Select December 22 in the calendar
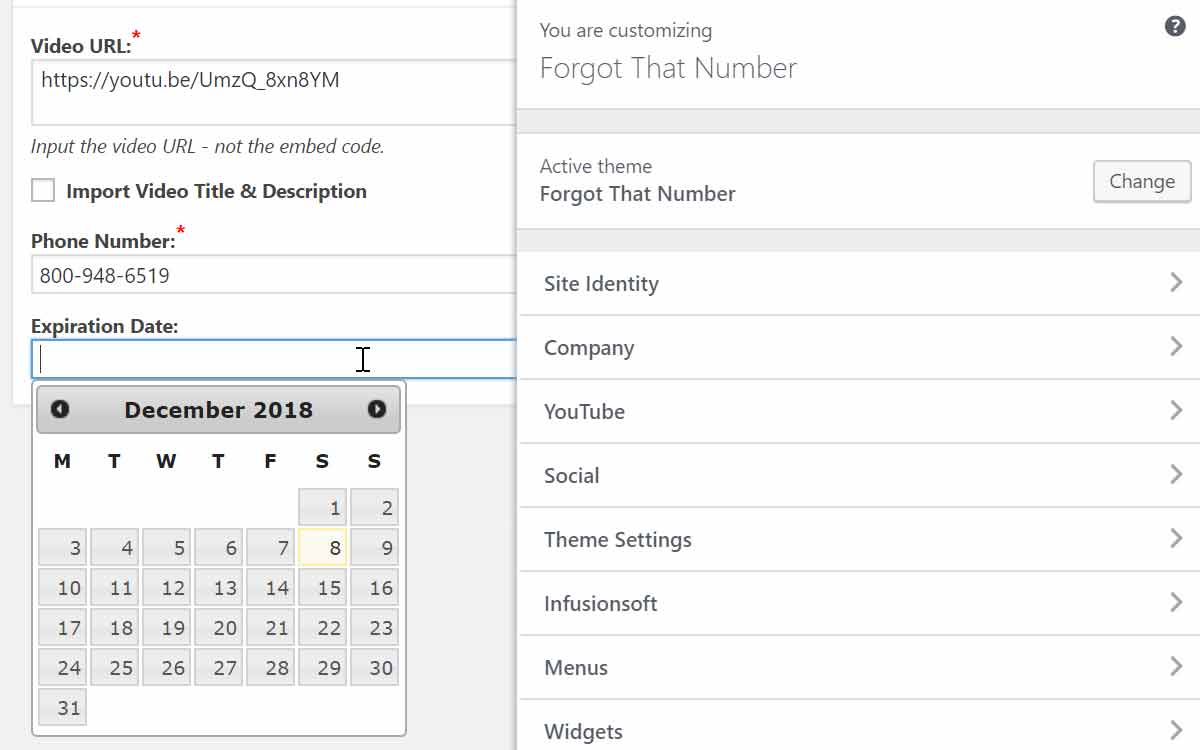This screenshot has height=750, width=1200. click(x=323, y=628)
